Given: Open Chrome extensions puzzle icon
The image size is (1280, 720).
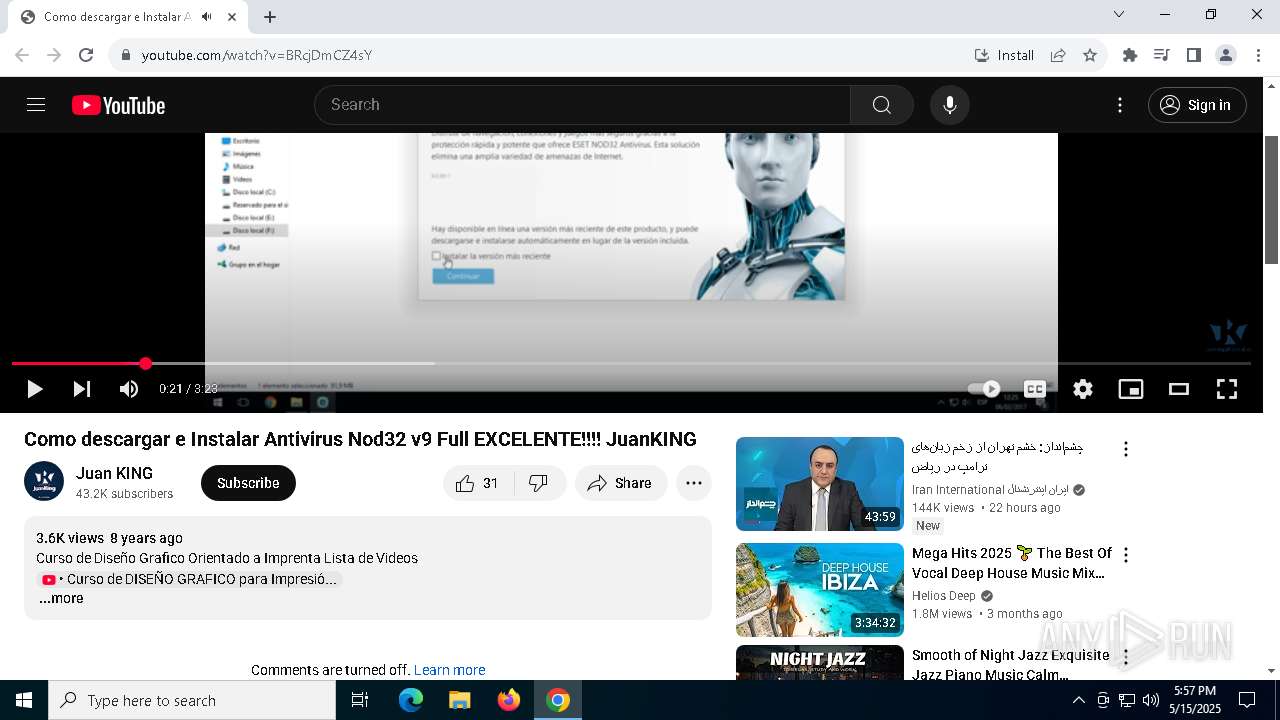Looking at the screenshot, I should click(x=1130, y=55).
